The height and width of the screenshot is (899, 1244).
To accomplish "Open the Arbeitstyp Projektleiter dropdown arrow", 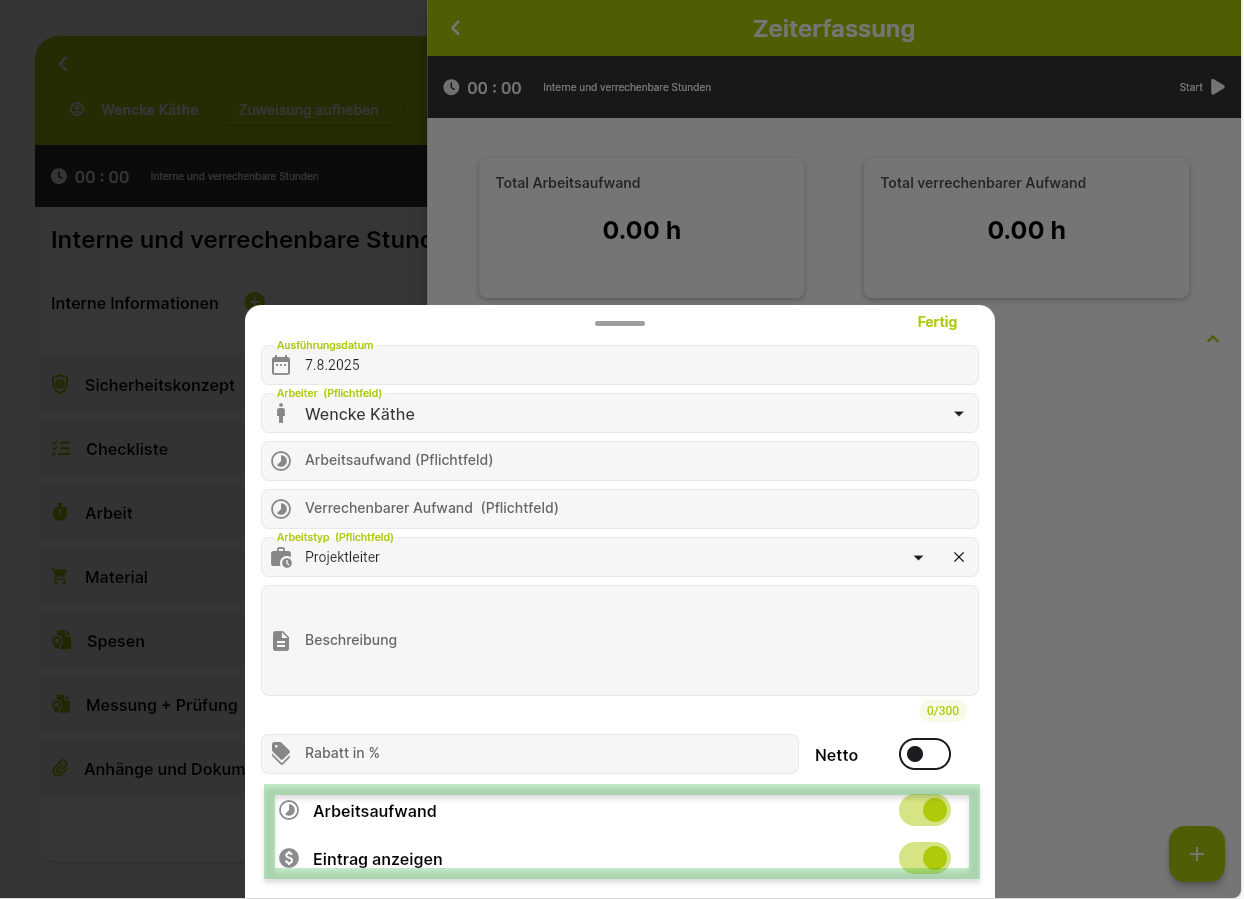I will pos(918,557).
